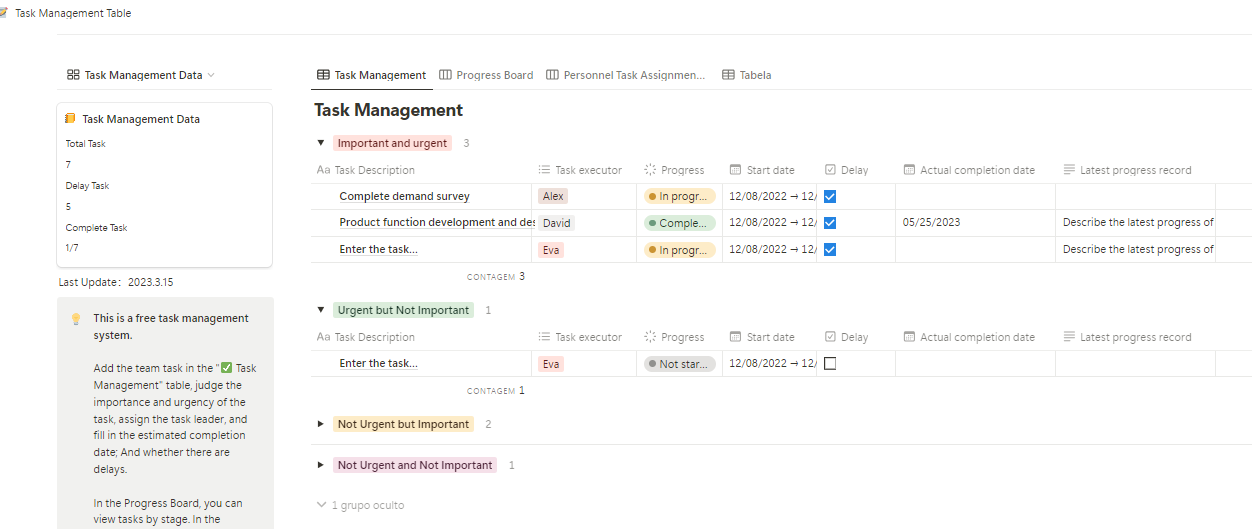The height and width of the screenshot is (529, 1256).
Task: Toggle the Delay checkbox in David's row
Action: point(830,223)
